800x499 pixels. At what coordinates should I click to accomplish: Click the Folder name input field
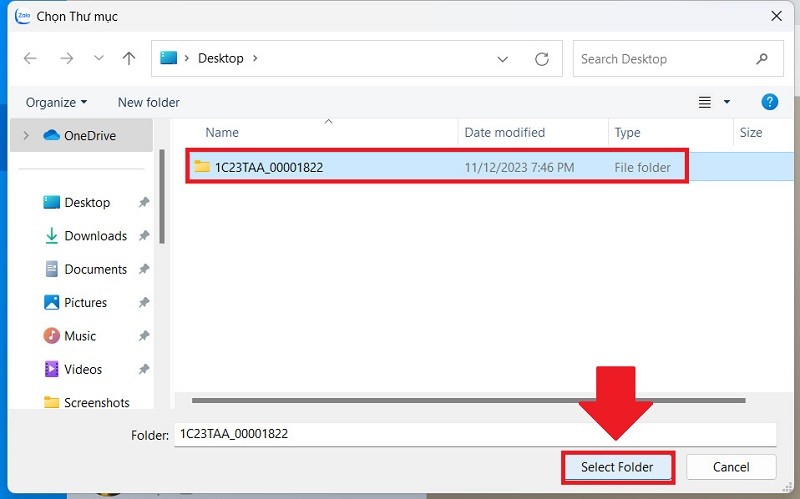[474, 434]
